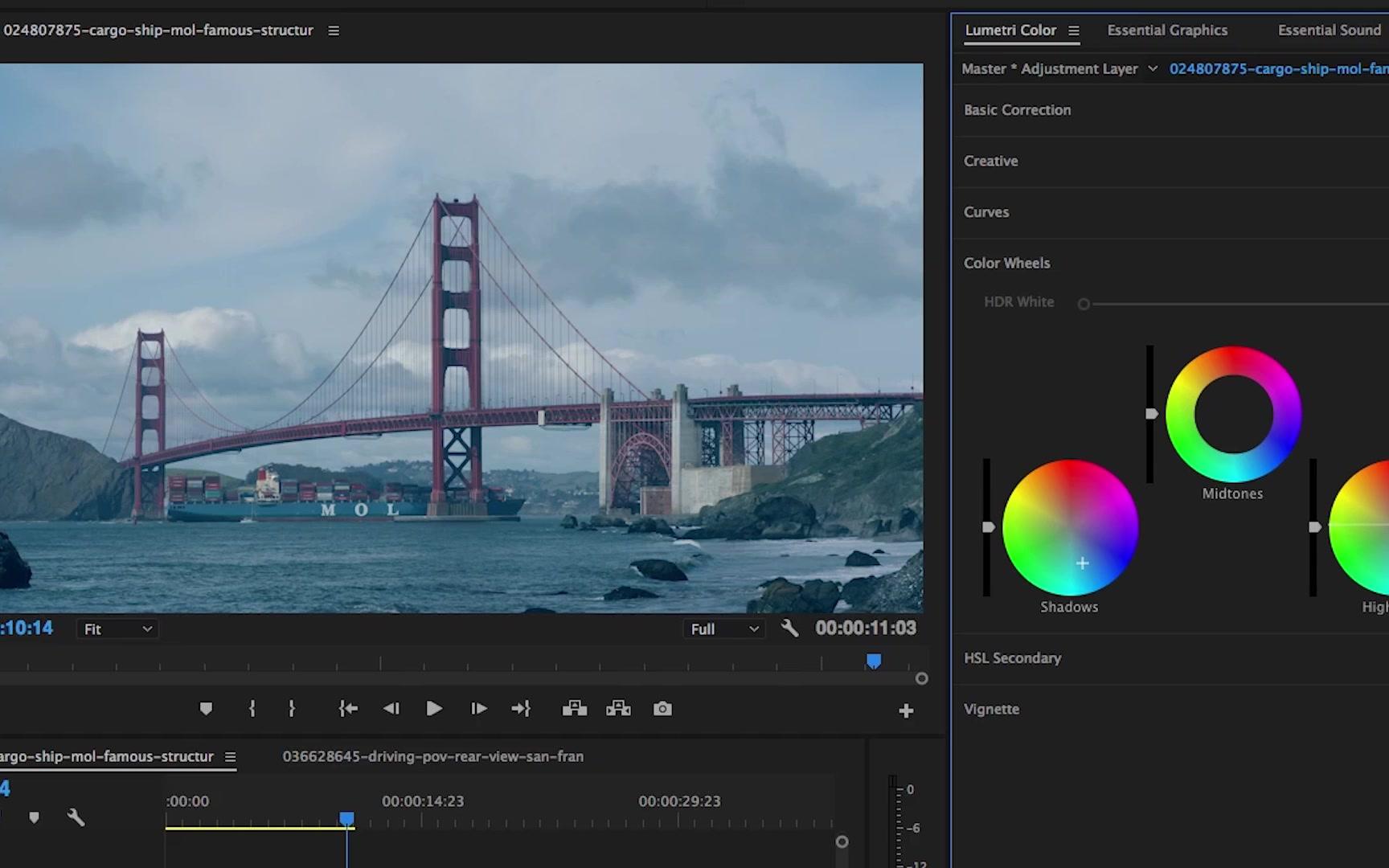This screenshot has width=1389, height=868.
Task: Switch to the Essential Graphics tab
Action: point(1167,30)
